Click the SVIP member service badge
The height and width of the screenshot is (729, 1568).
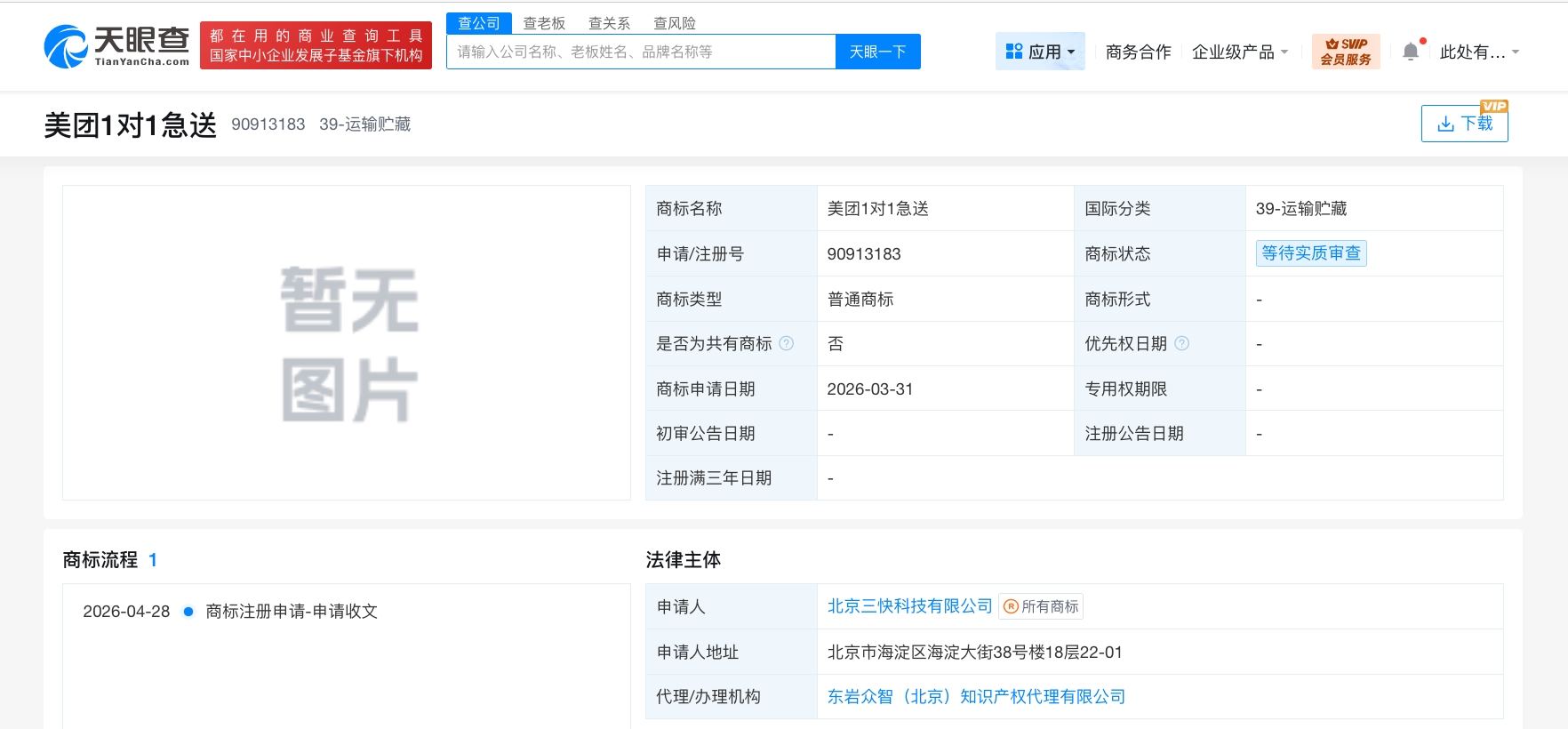pyautogui.click(x=1346, y=52)
